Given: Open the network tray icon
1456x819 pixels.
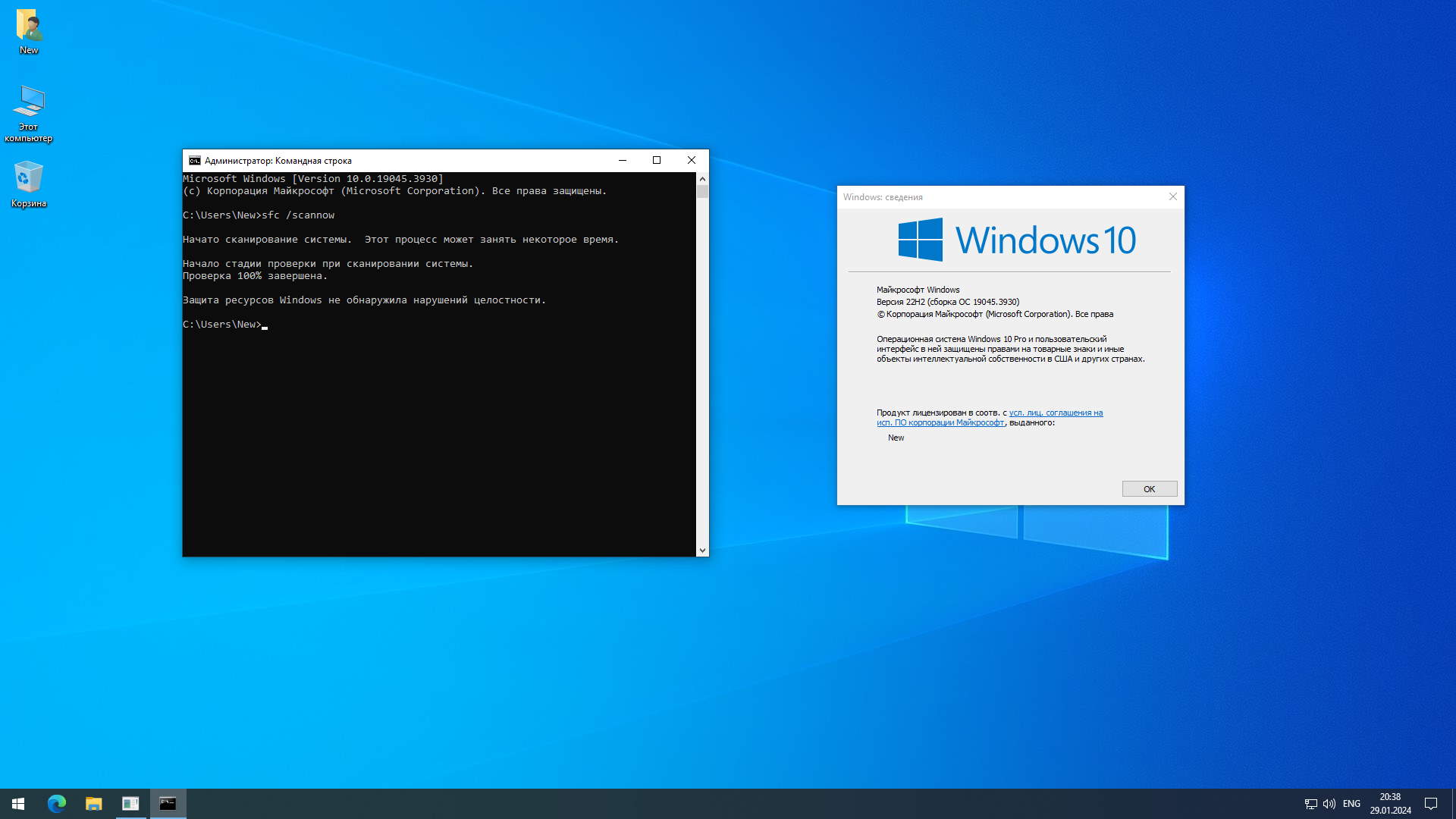Looking at the screenshot, I should point(1310,804).
